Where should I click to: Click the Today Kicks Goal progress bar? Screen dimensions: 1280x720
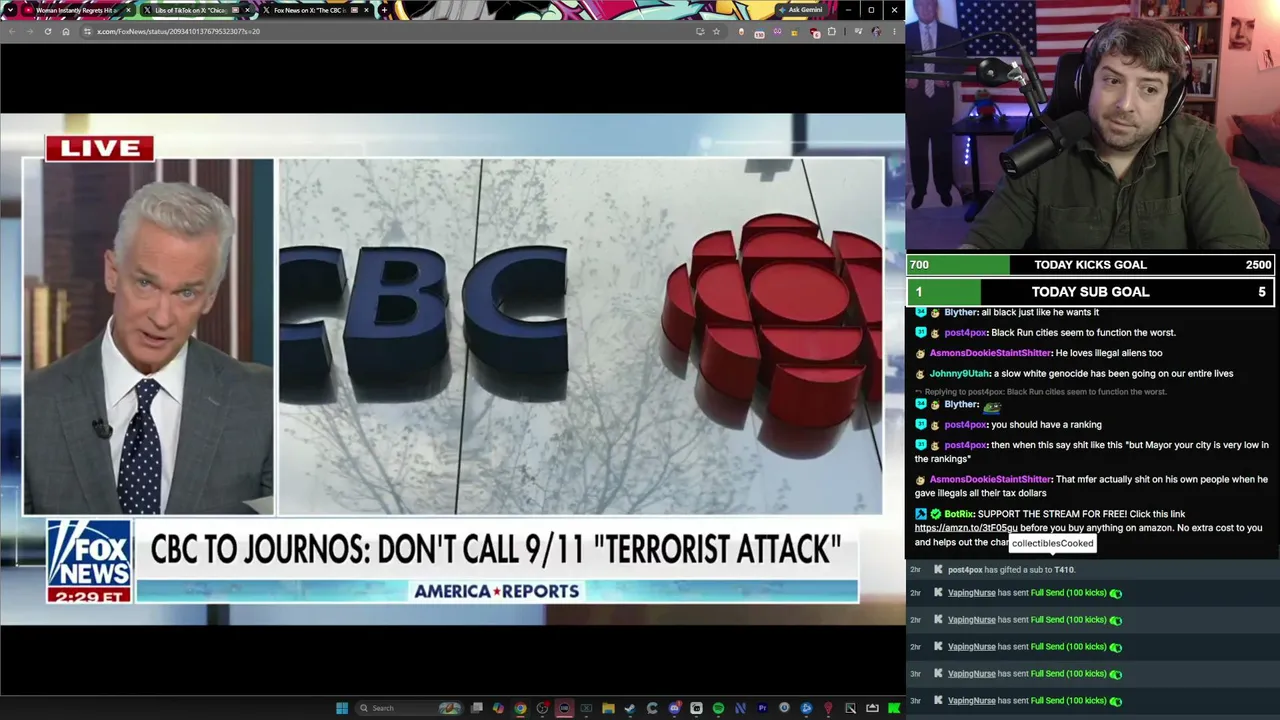click(x=1091, y=265)
